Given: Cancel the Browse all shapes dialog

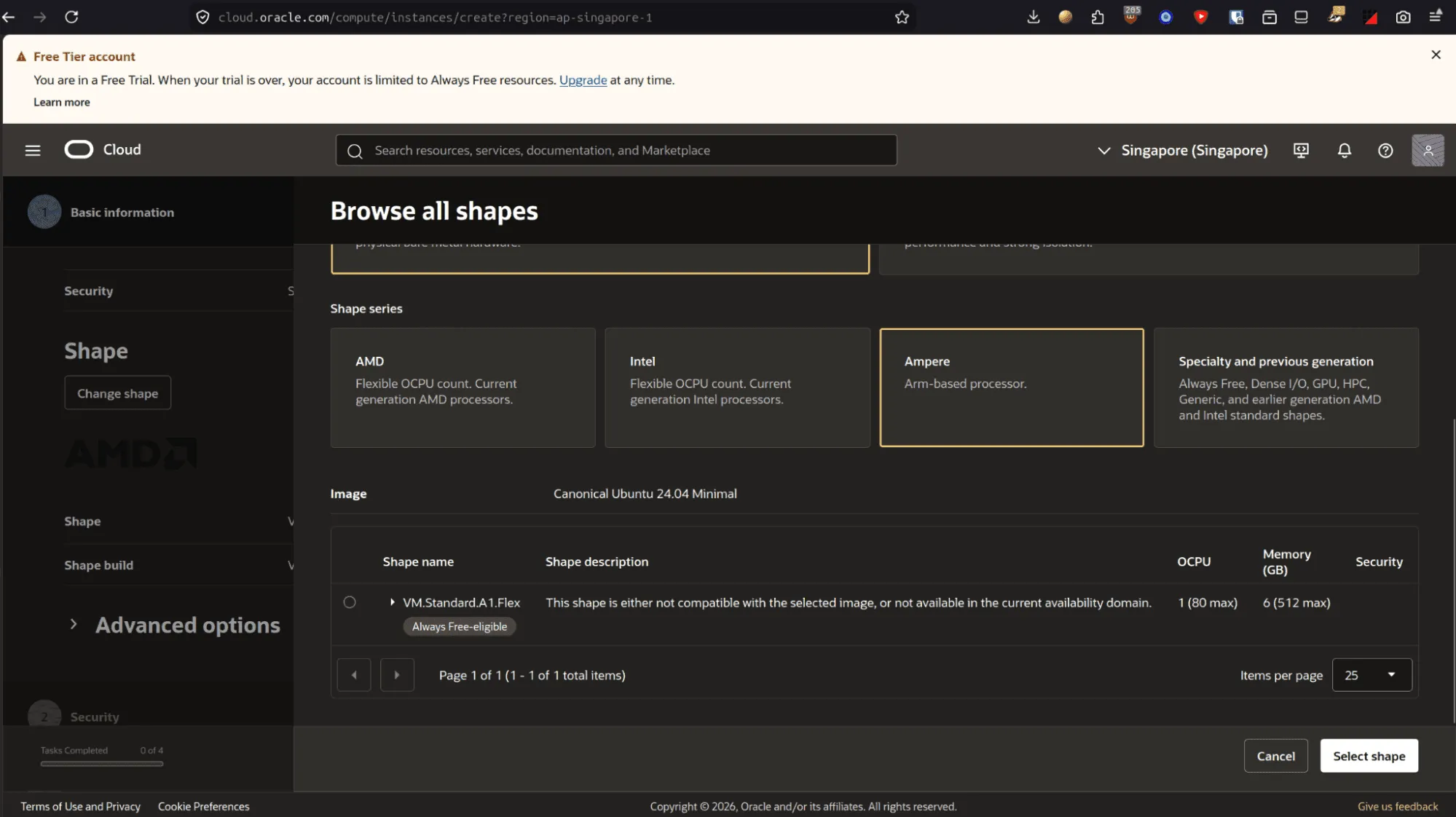Looking at the screenshot, I should pos(1275,756).
